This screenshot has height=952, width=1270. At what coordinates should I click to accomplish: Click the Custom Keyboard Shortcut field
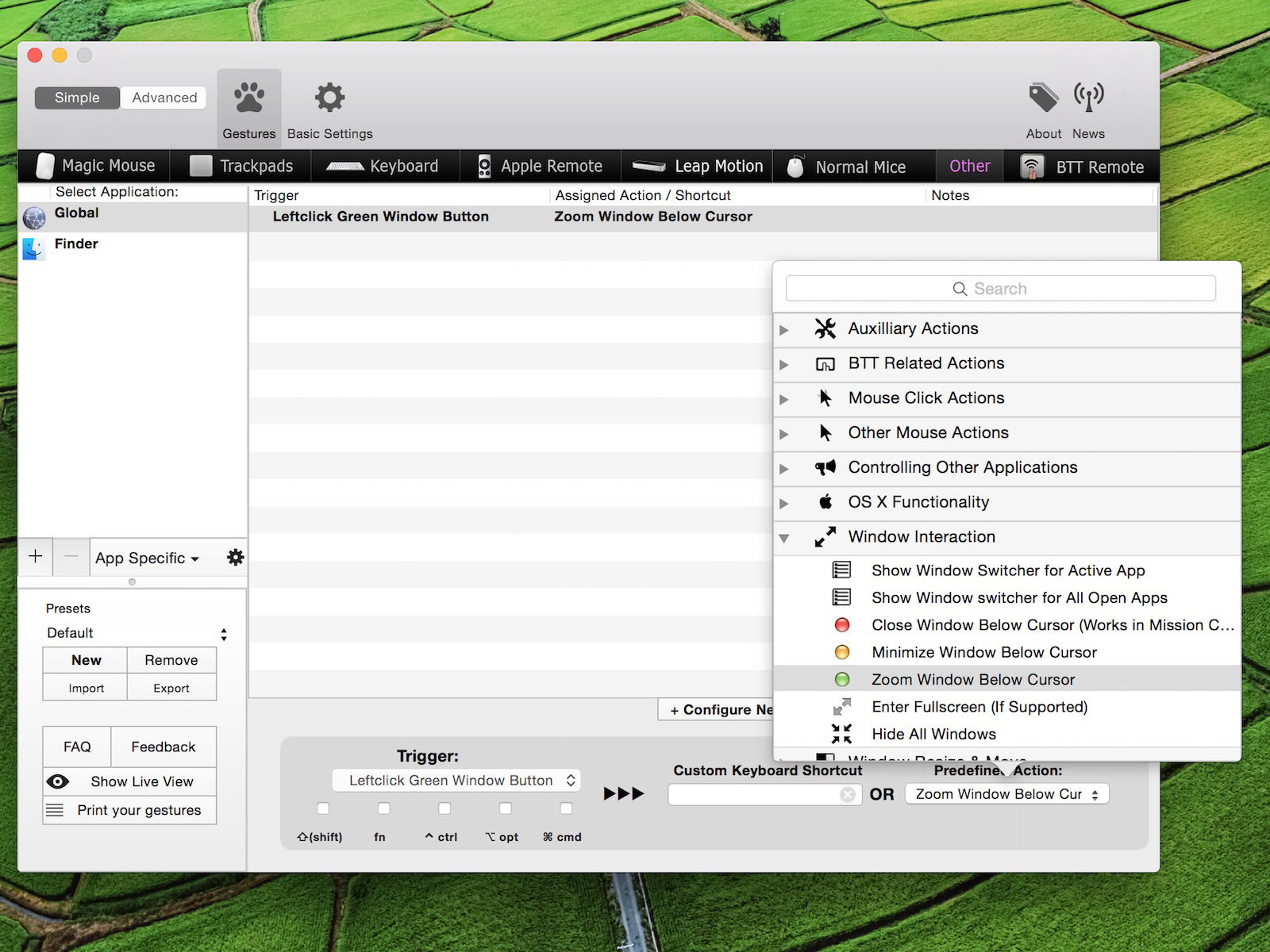pyautogui.click(x=765, y=794)
